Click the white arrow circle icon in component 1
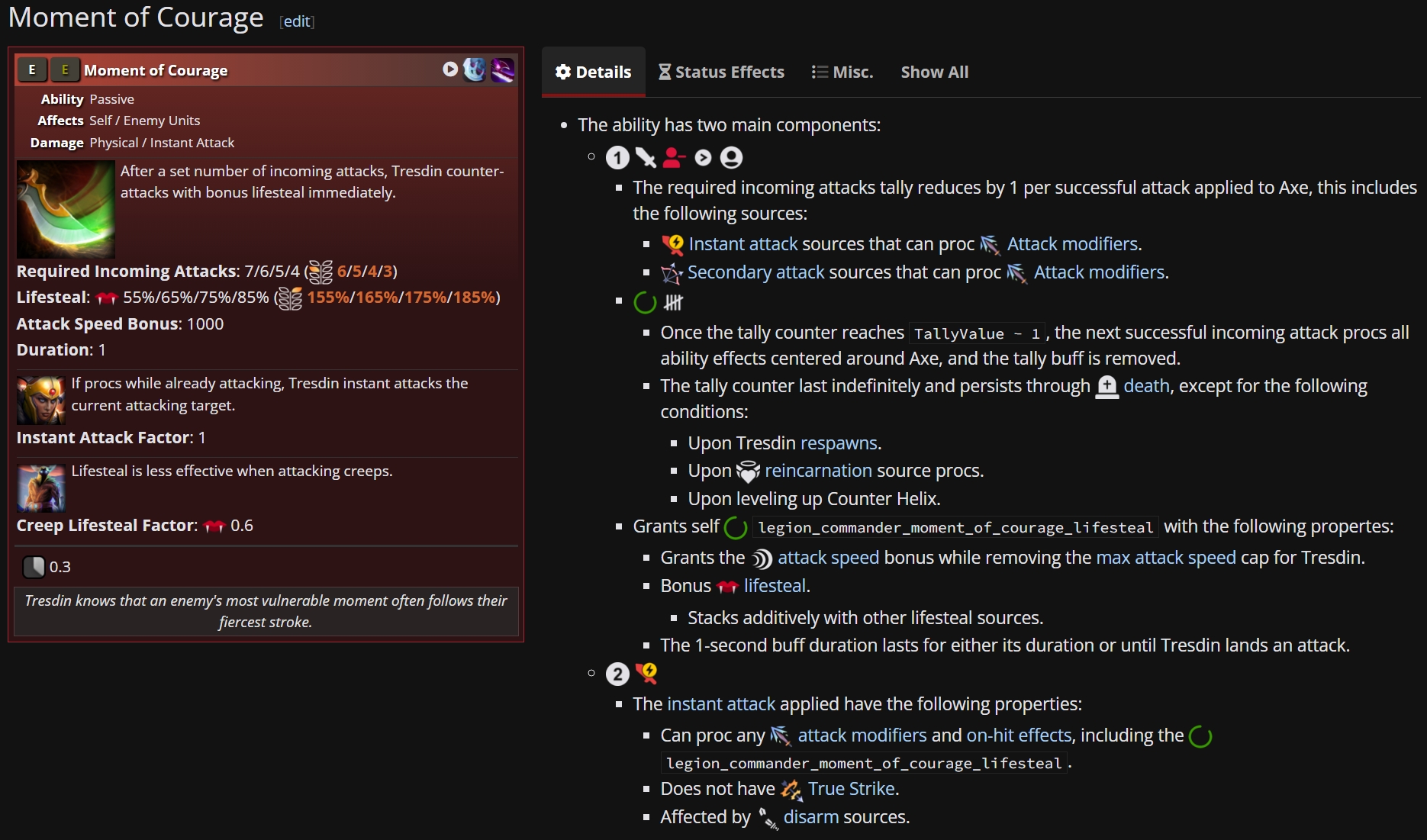This screenshot has height=840, width=1427. coord(703,158)
